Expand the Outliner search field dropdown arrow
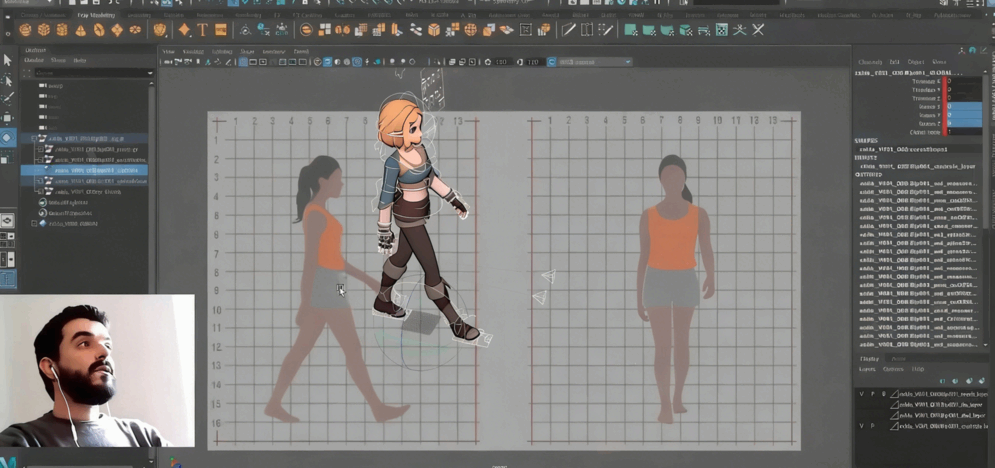Image resolution: width=995 pixels, height=468 pixels. (149, 73)
